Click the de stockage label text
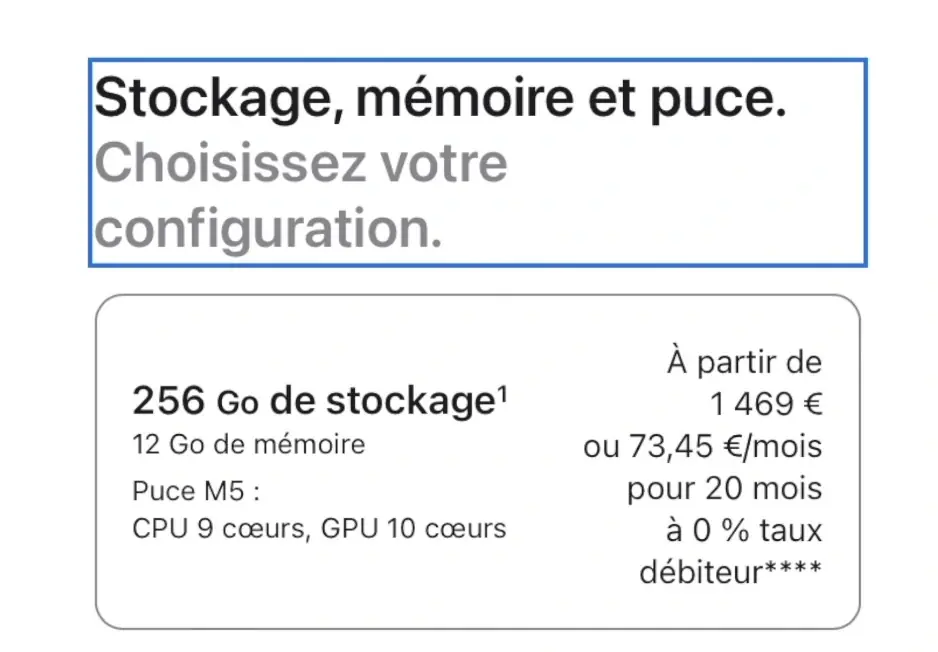The height and width of the screenshot is (652, 938). pyautogui.click(x=380, y=399)
